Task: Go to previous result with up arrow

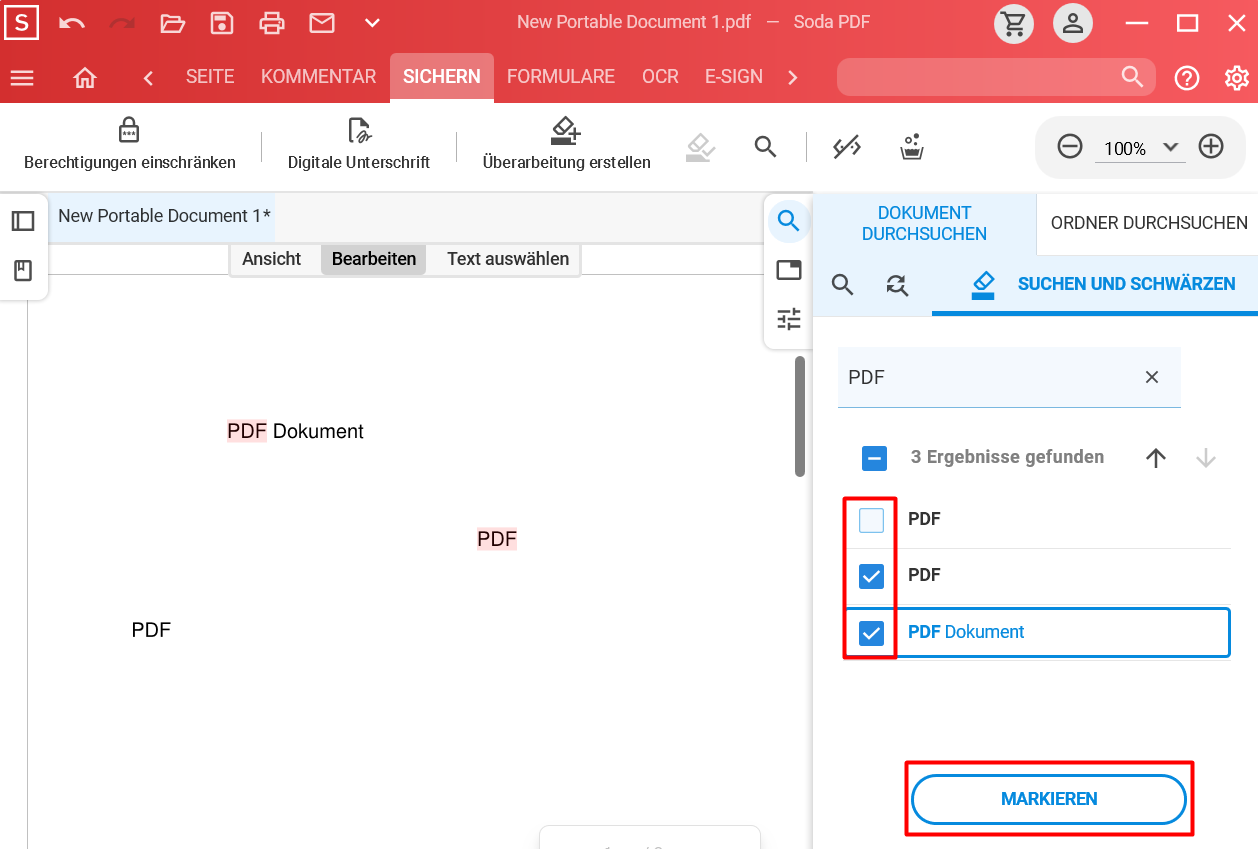Action: pos(1156,458)
